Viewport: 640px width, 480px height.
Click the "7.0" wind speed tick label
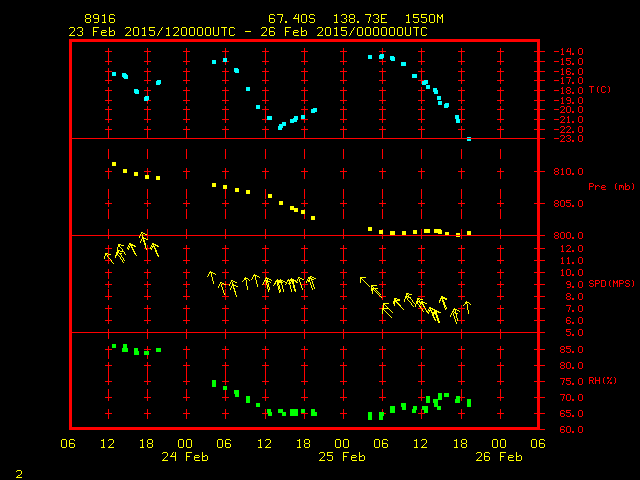(x=574, y=309)
